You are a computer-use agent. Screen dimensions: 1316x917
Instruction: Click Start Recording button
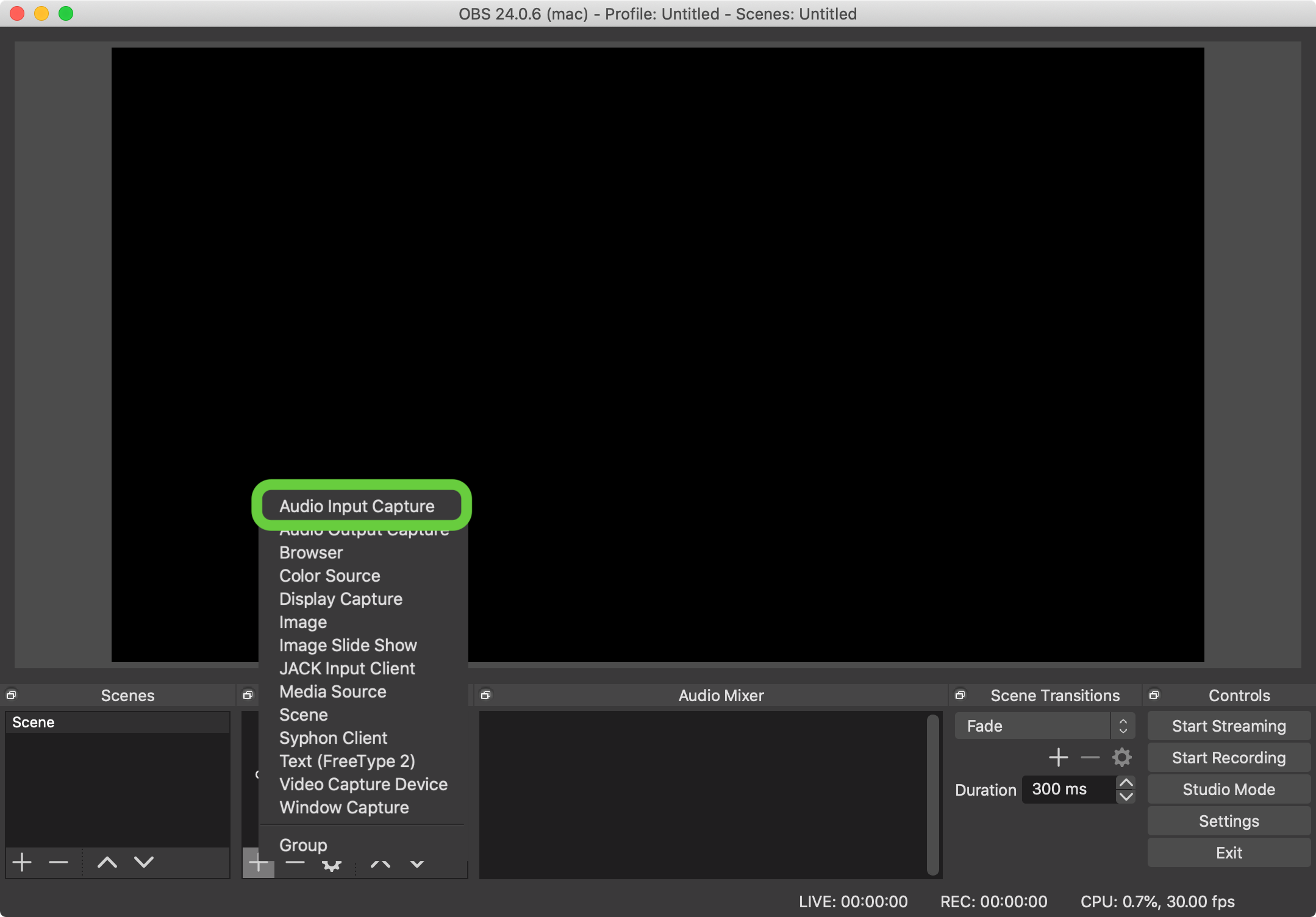[1228, 758]
